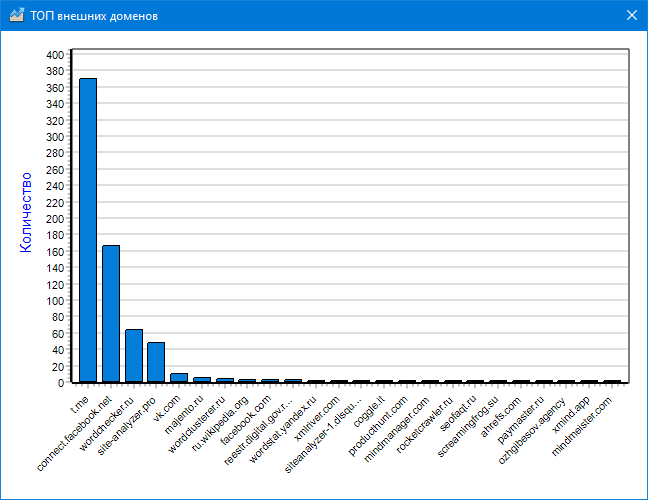Image resolution: width=648 pixels, height=500 pixels.
Task: Click the chart icon in the title bar
Action: pos(15,15)
